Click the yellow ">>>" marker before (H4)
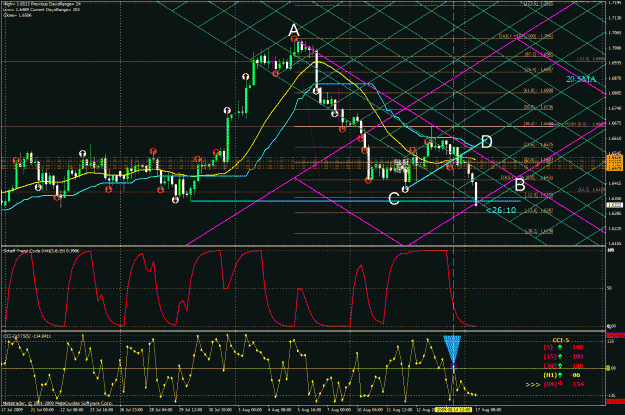625x415 pixels. click(x=533, y=385)
